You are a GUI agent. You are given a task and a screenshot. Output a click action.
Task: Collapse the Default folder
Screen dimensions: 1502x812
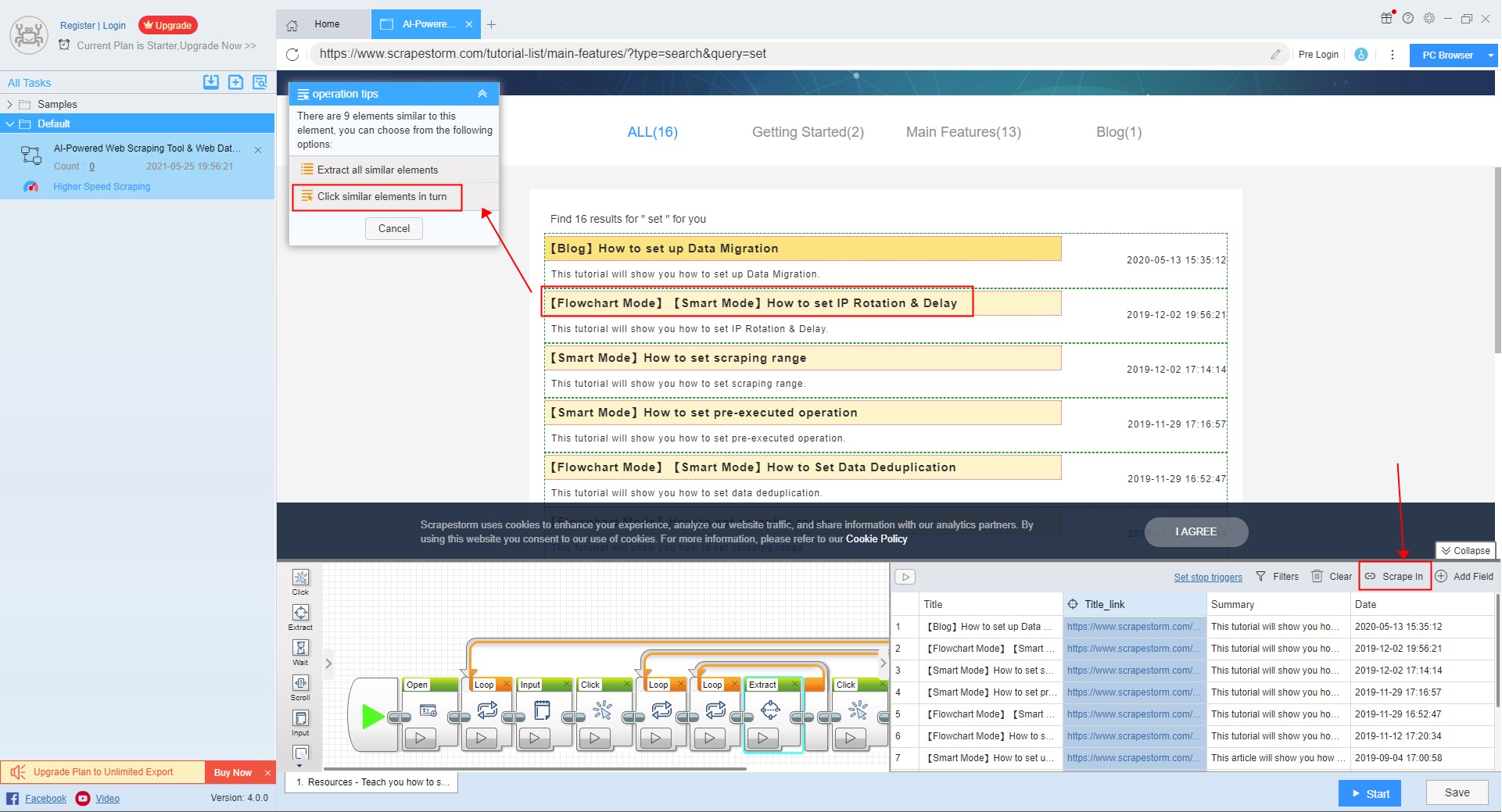[x=9, y=123]
